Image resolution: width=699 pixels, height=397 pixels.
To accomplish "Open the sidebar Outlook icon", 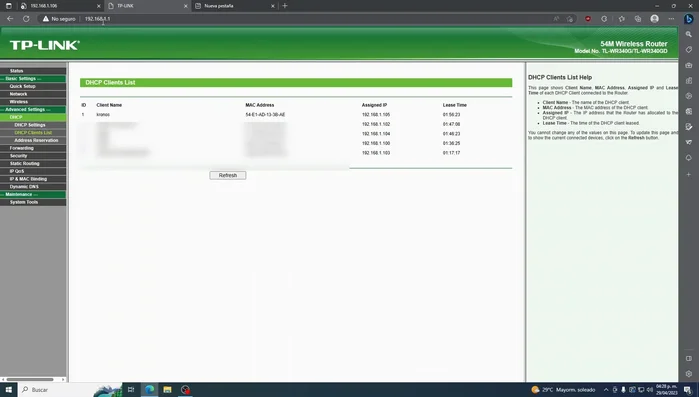I will [x=689, y=111].
